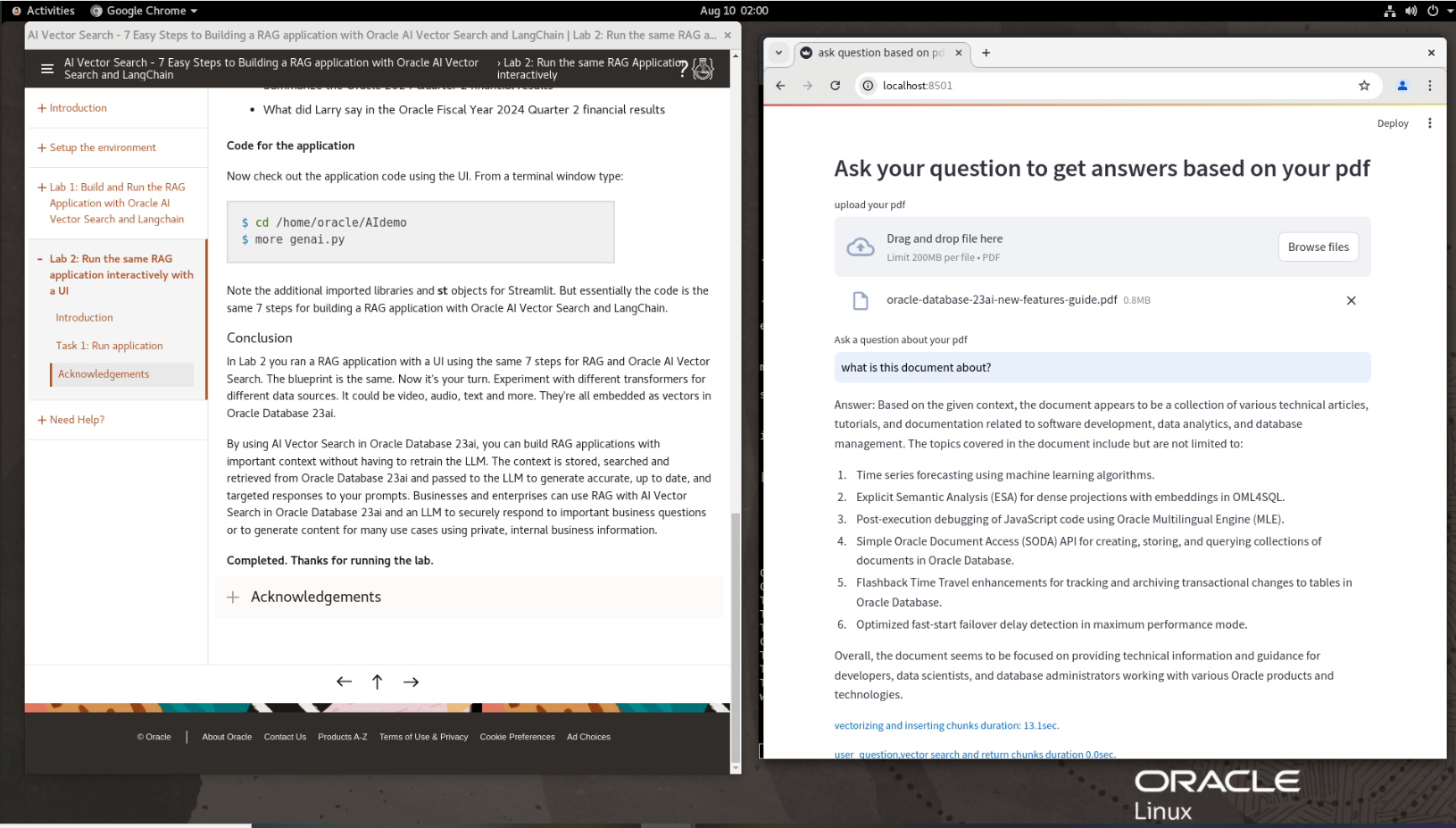This screenshot has height=828, width=1456.
Task: Open Contact Us footer link
Action: tap(285, 737)
